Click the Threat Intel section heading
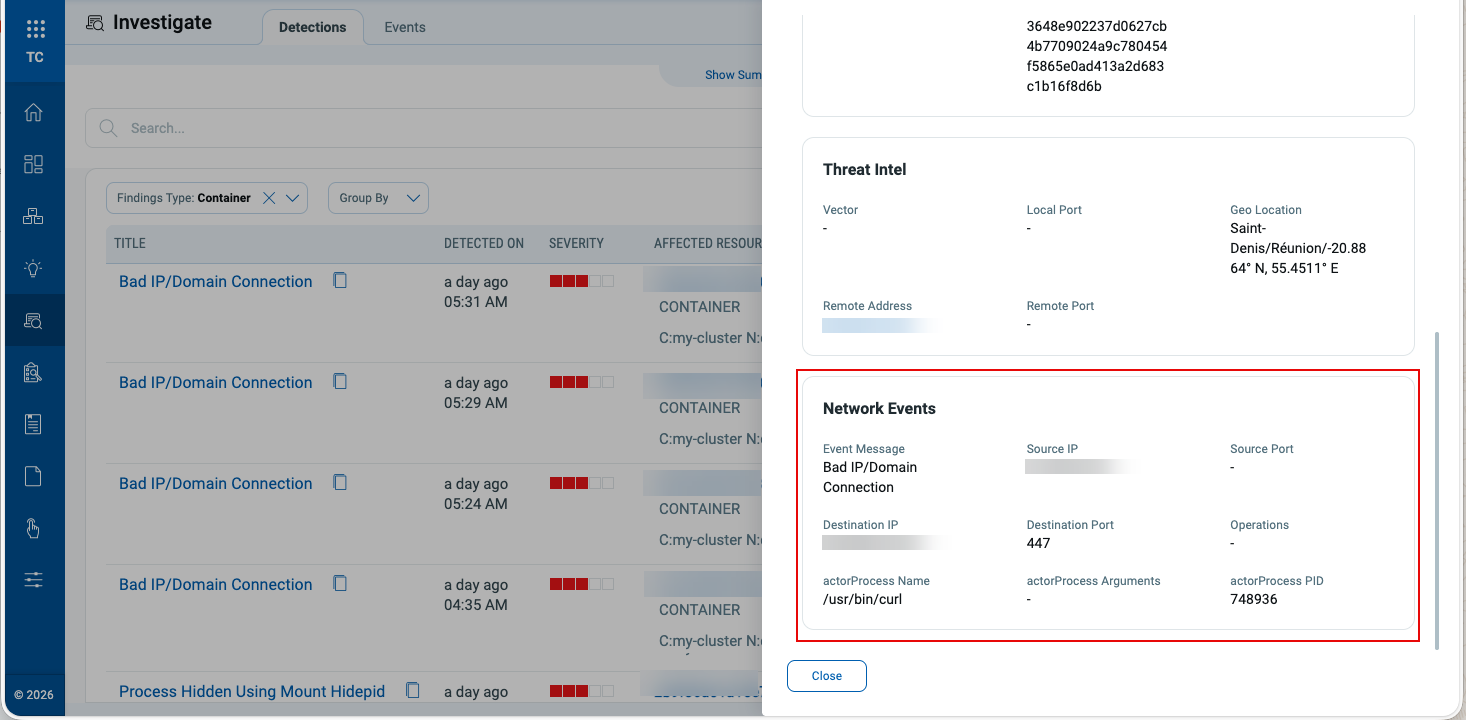This screenshot has width=1466, height=720. [x=865, y=170]
